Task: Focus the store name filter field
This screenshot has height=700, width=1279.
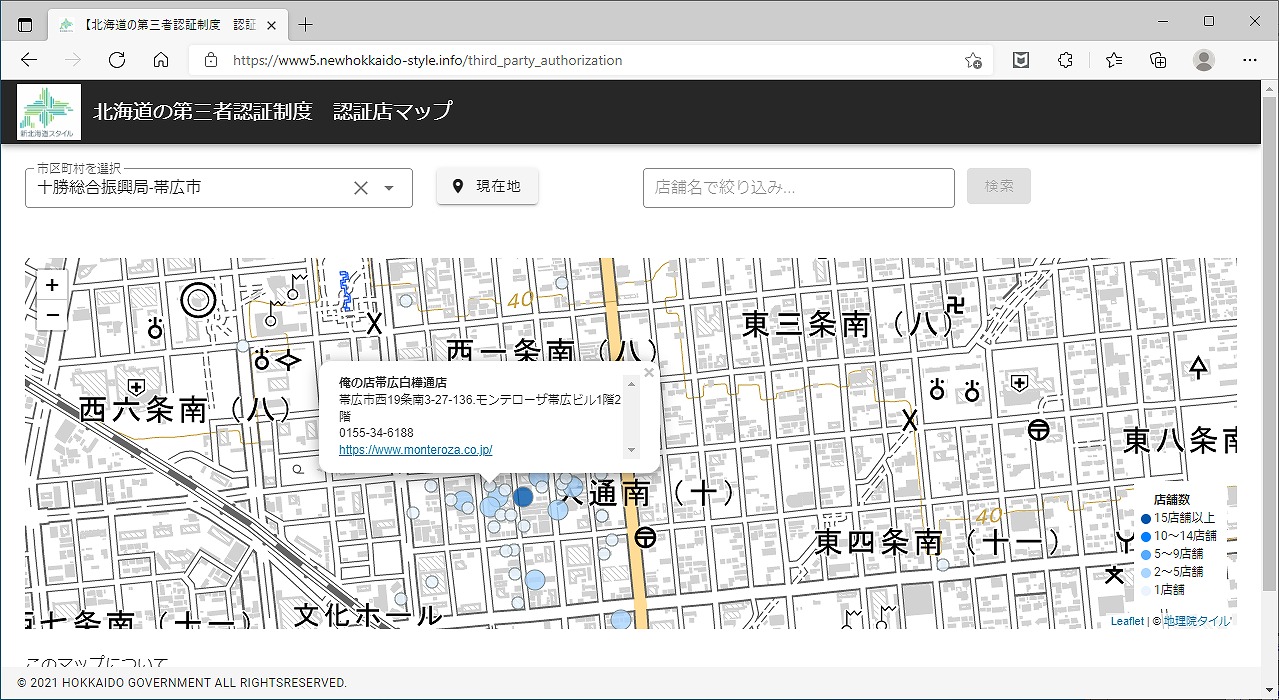Action: click(x=798, y=187)
